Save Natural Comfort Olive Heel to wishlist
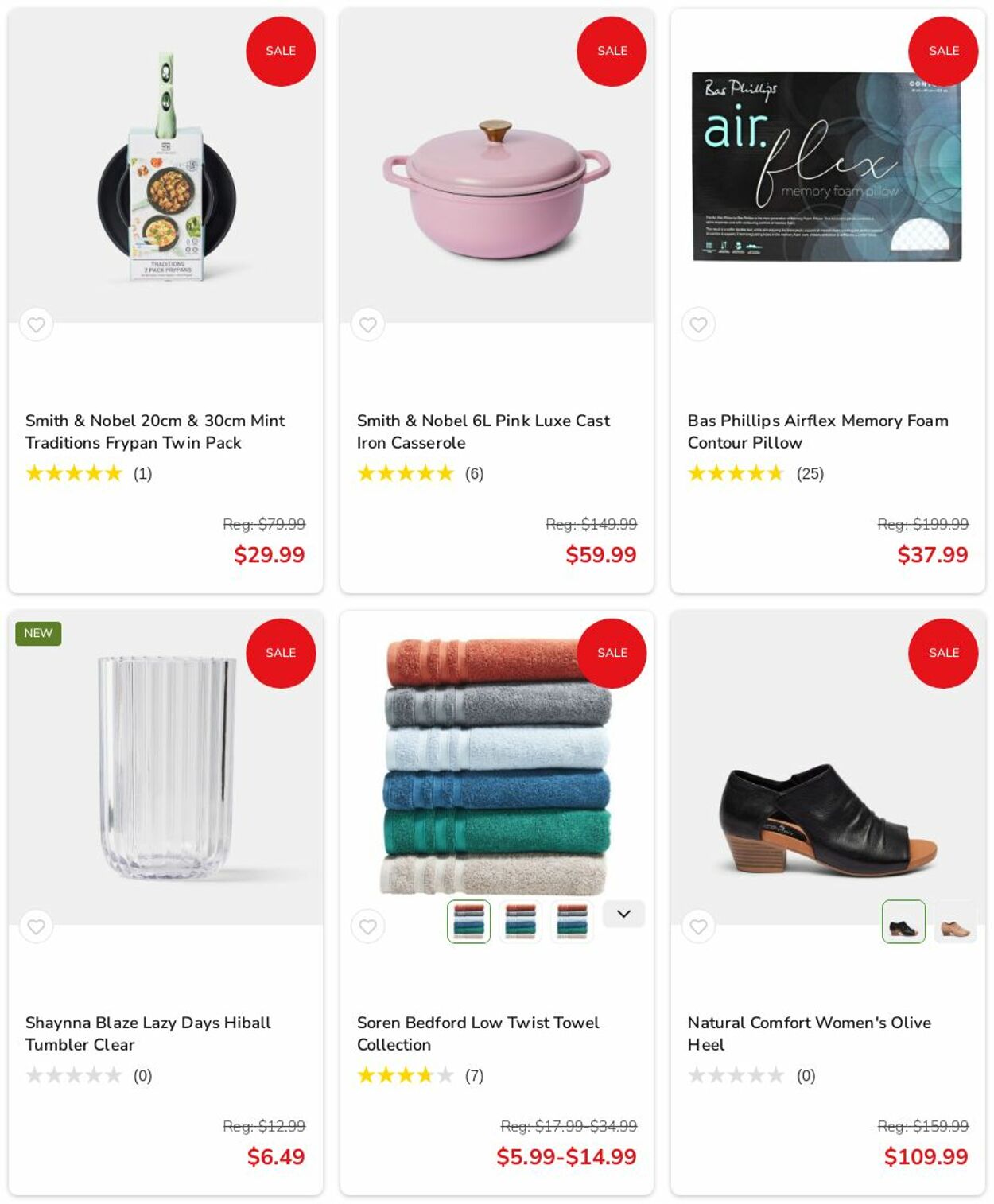This screenshot has width=994, height=1204. (x=698, y=926)
